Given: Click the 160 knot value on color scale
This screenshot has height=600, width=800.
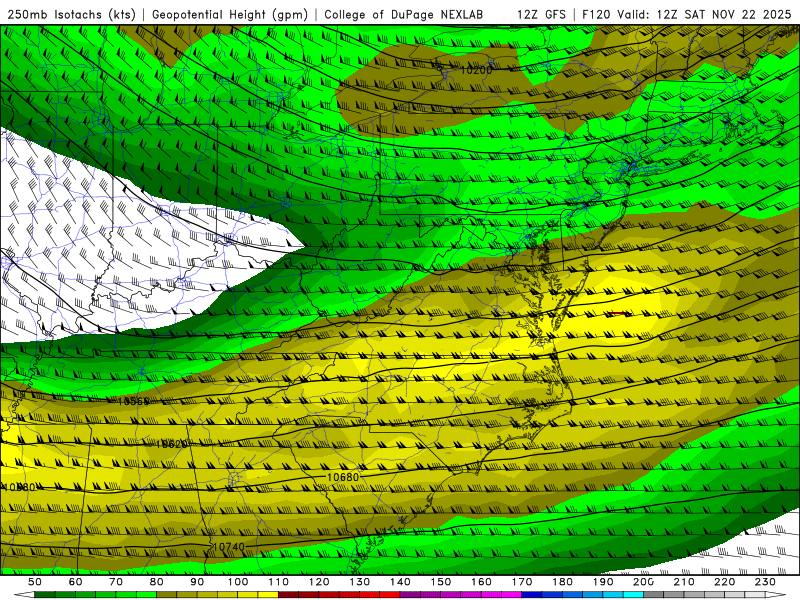Looking at the screenshot, I should pos(482,582).
